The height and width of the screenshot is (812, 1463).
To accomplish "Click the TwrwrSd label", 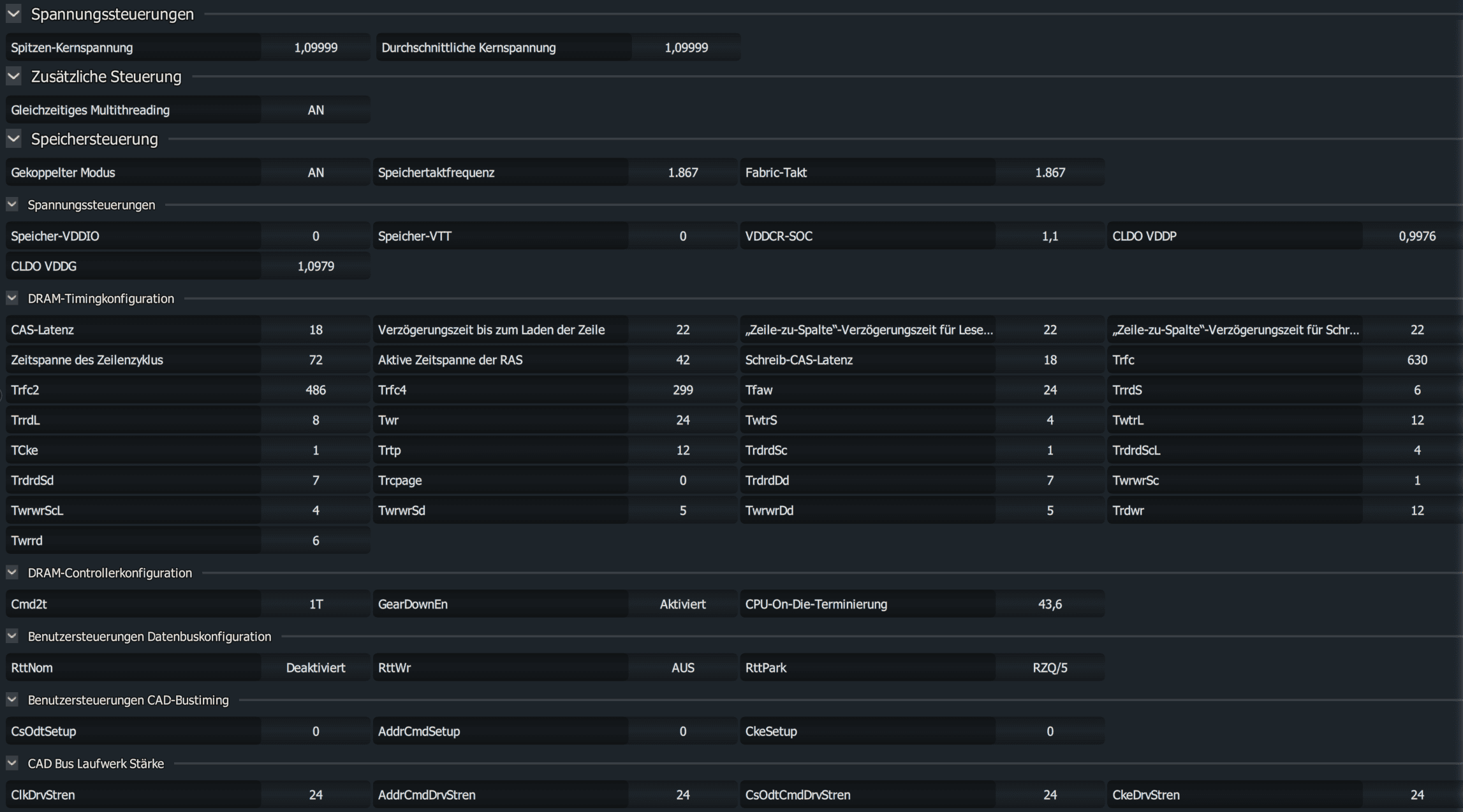I will (x=401, y=510).
